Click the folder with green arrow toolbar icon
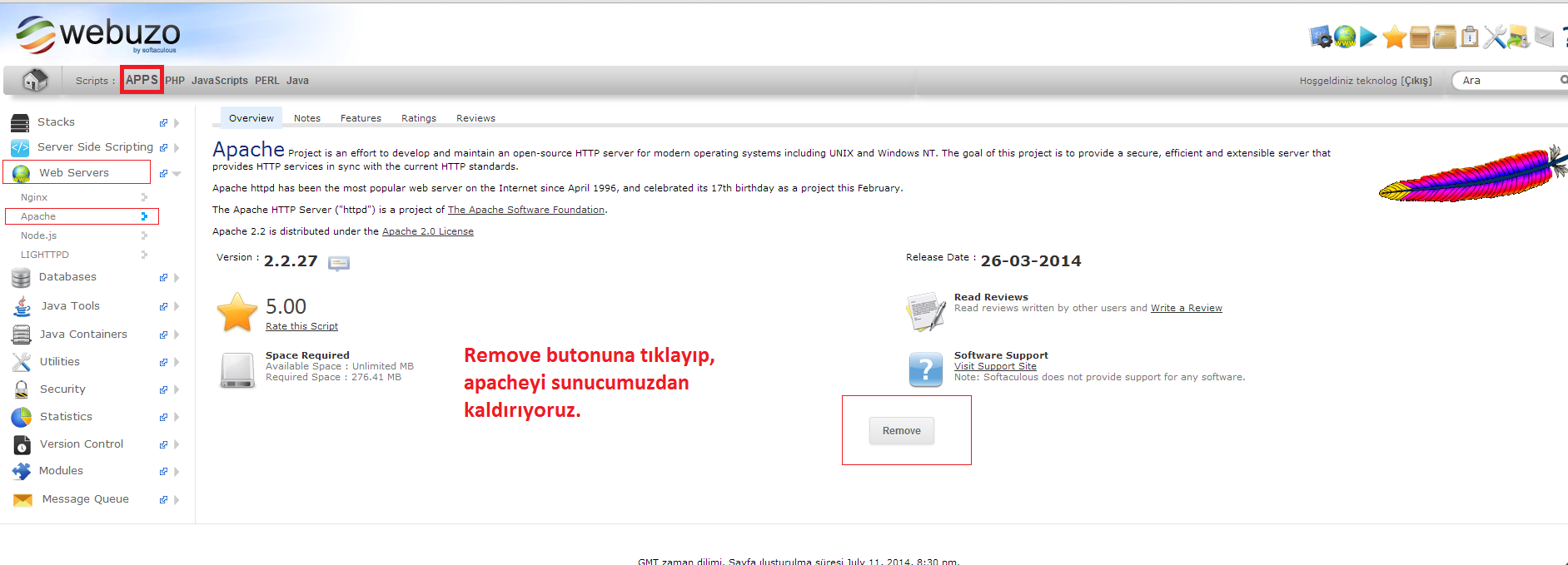1568x565 pixels. 1519,37
